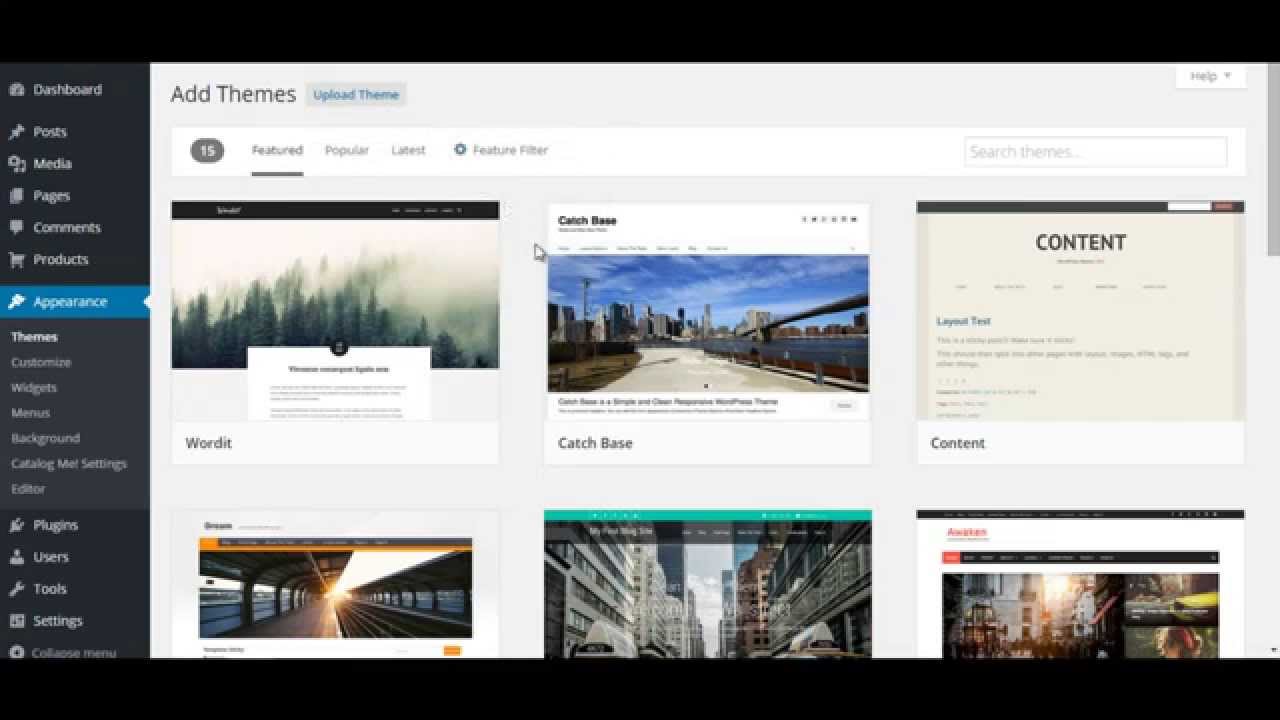The height and width of the screenshot is (720, 1280).
Task: Click the Wordit theme name
Action: (x=208, y=443)
